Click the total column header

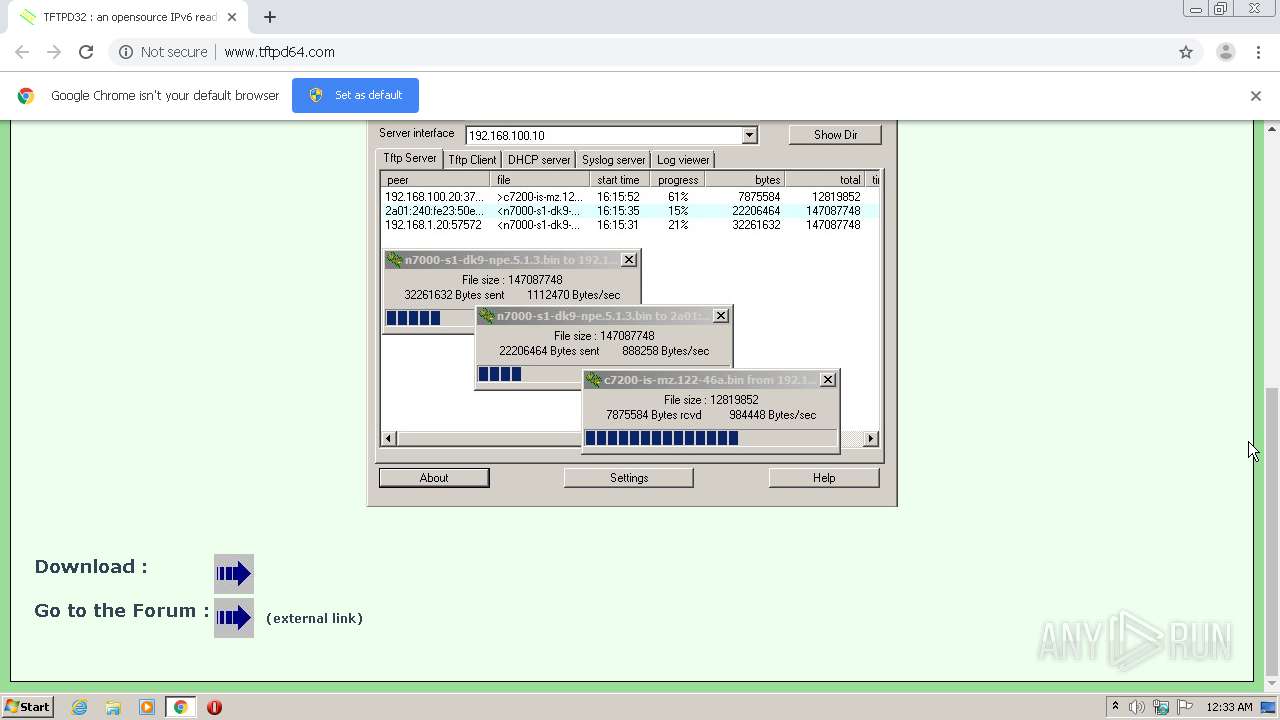point(825,180)
